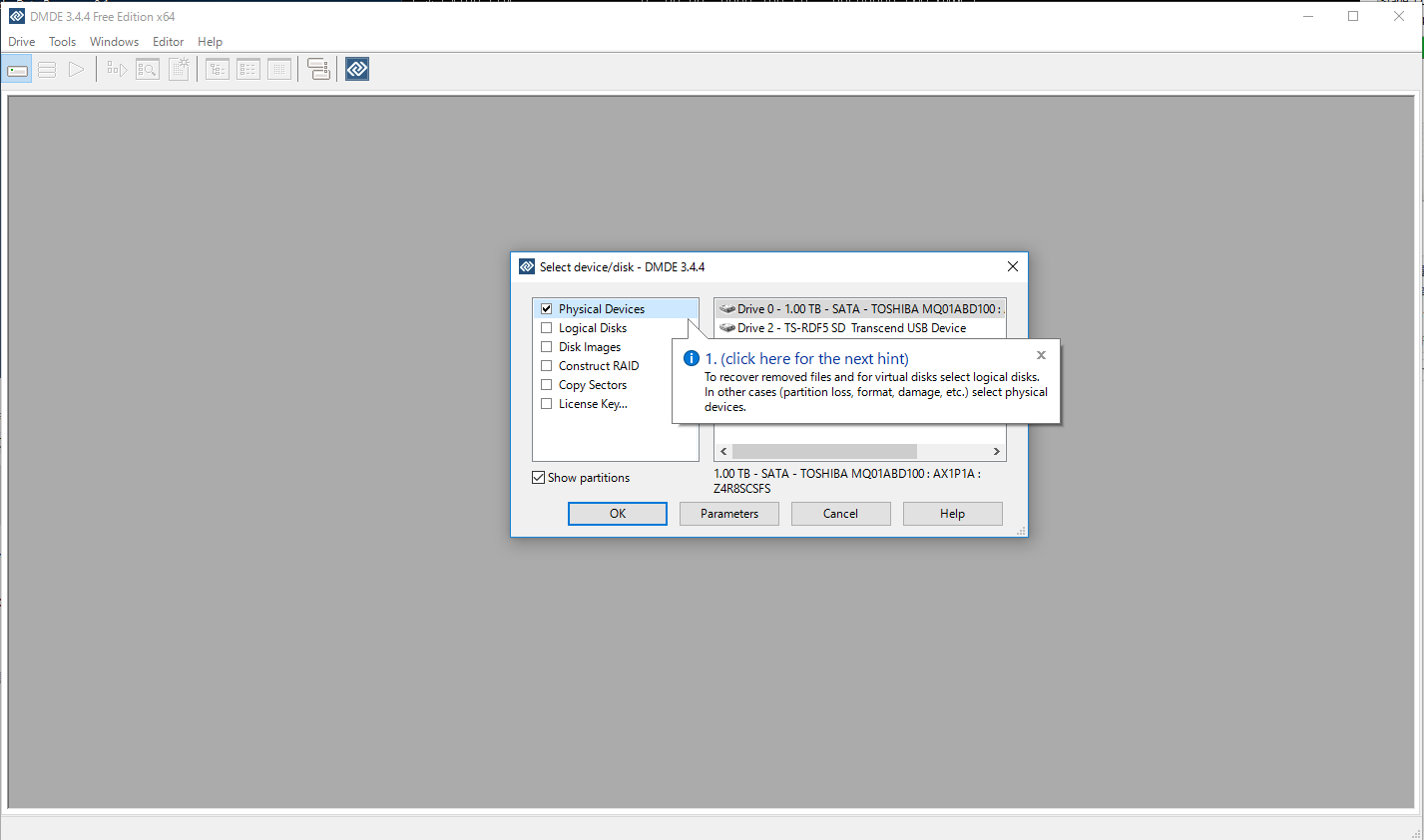Click the Copy Sectors toolbar icon

coord(117,70)
